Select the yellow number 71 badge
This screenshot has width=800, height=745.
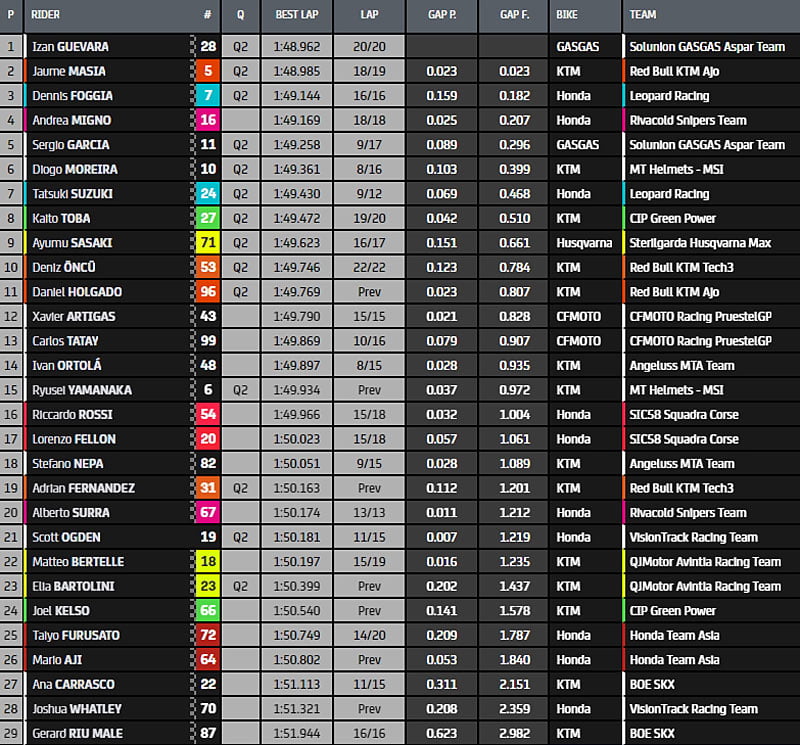[208, 243]
